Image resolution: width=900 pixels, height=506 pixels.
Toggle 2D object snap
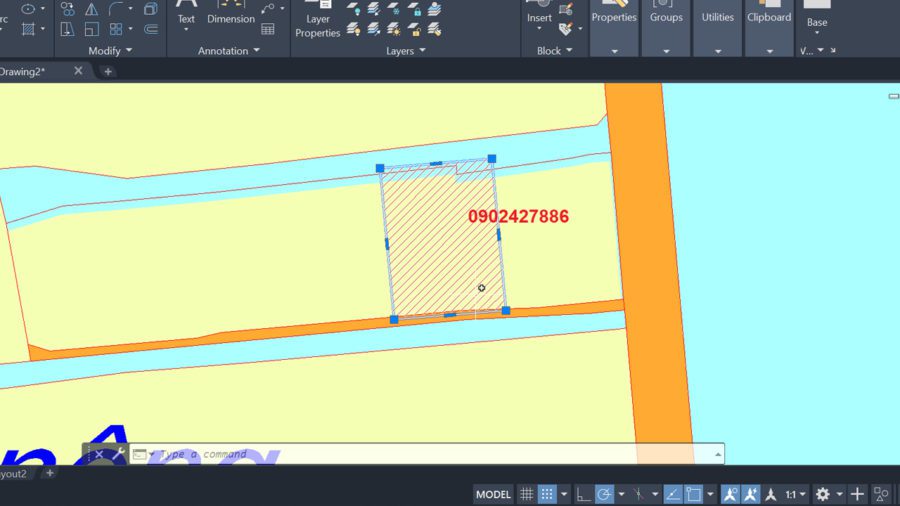693,494
